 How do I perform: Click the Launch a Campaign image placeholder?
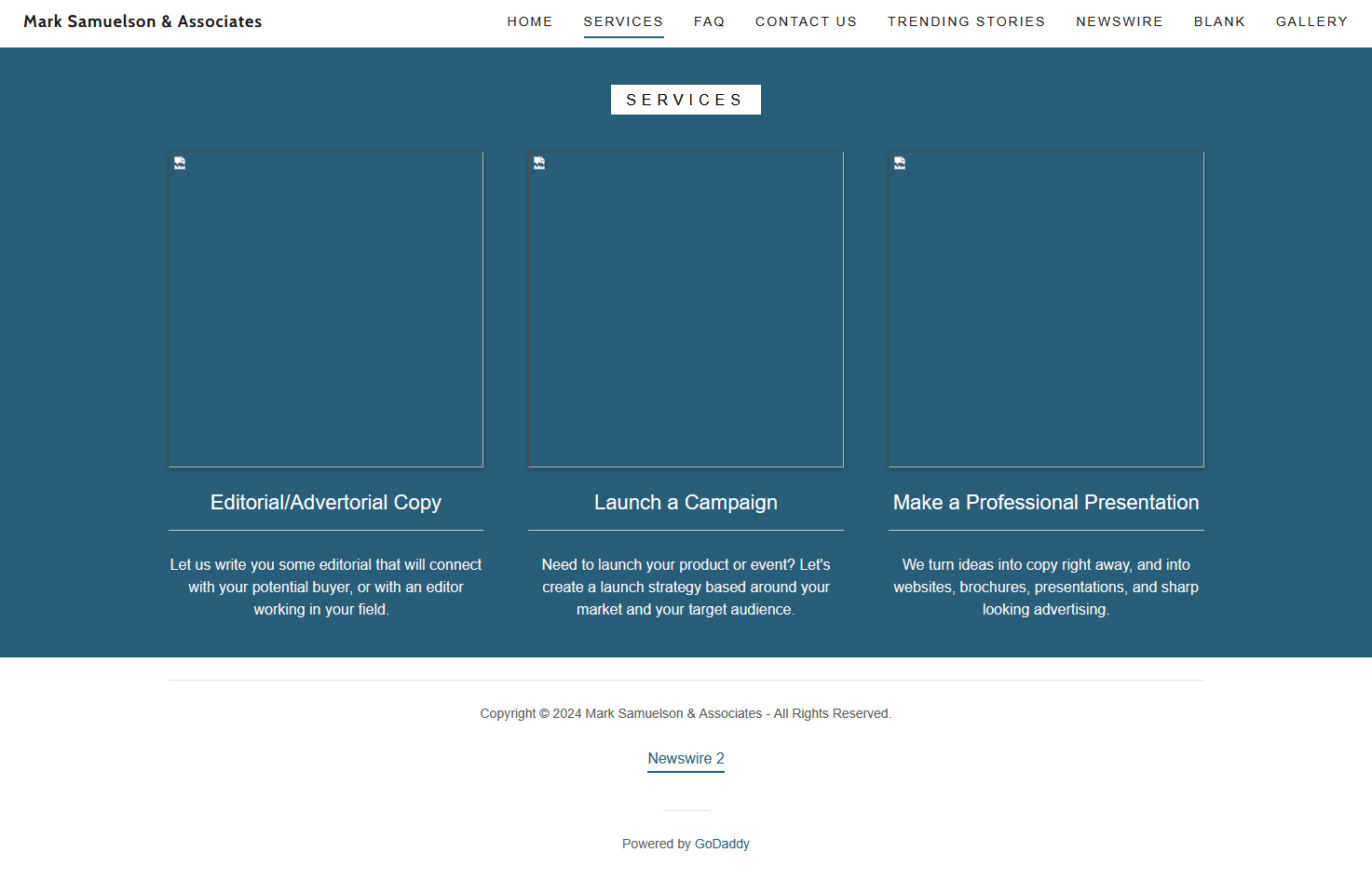[686, 310]
